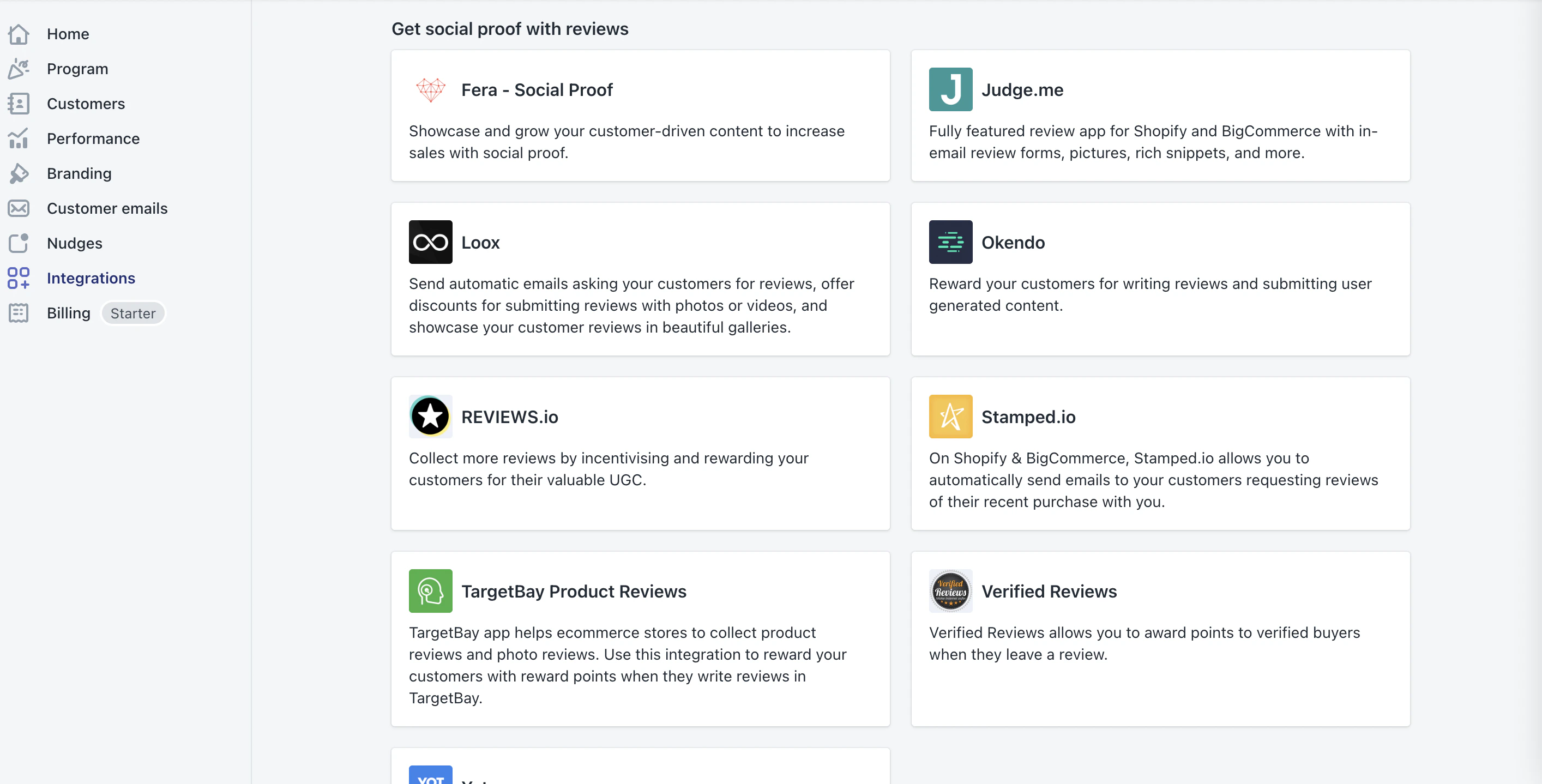The width and height of the screenshot is (1542, 784).
Task: Click the Verified Reviews badge thumbnail
Action: point(950,592)
